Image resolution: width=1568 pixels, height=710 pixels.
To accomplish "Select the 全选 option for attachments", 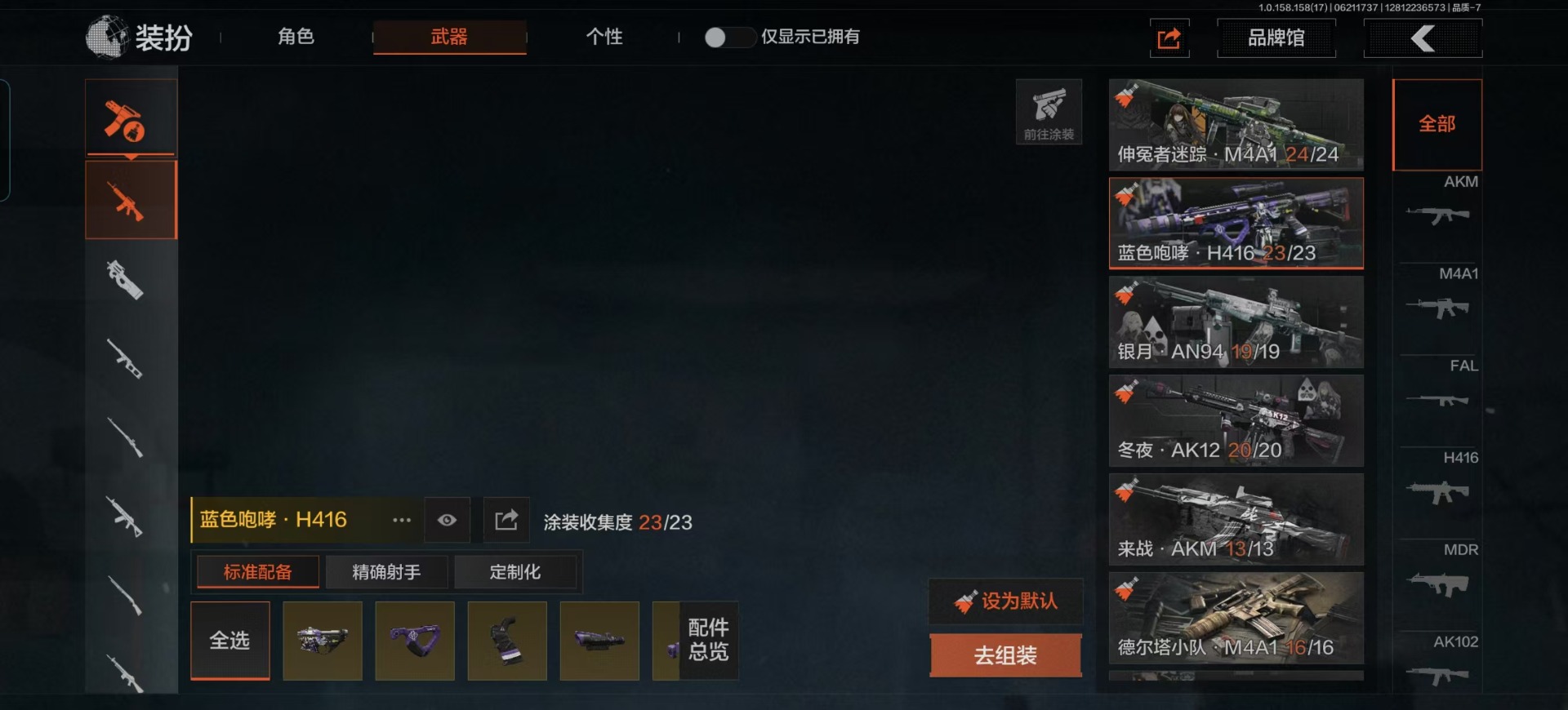I will [229, 641].
